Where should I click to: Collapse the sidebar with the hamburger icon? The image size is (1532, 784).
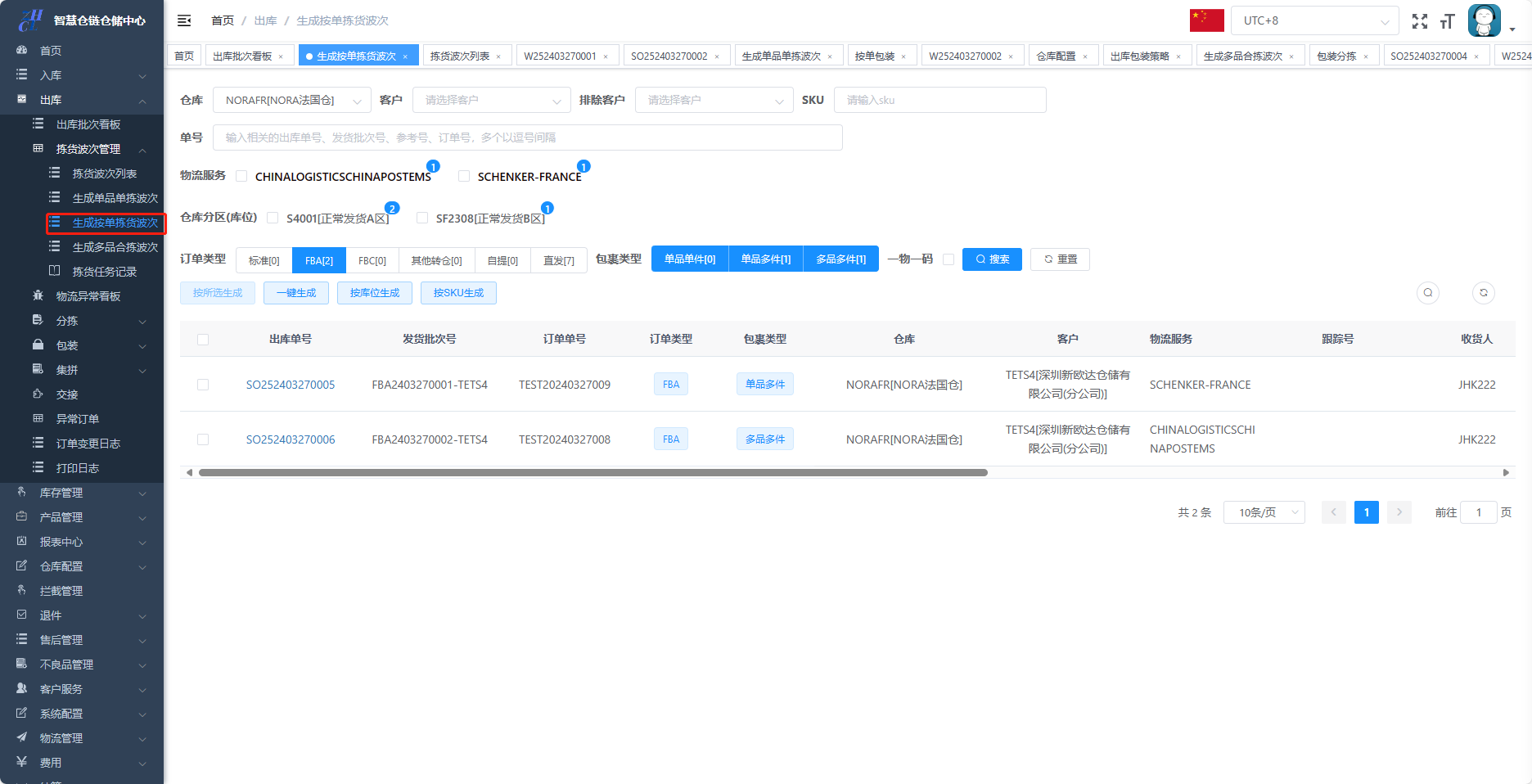click(184, 20)
